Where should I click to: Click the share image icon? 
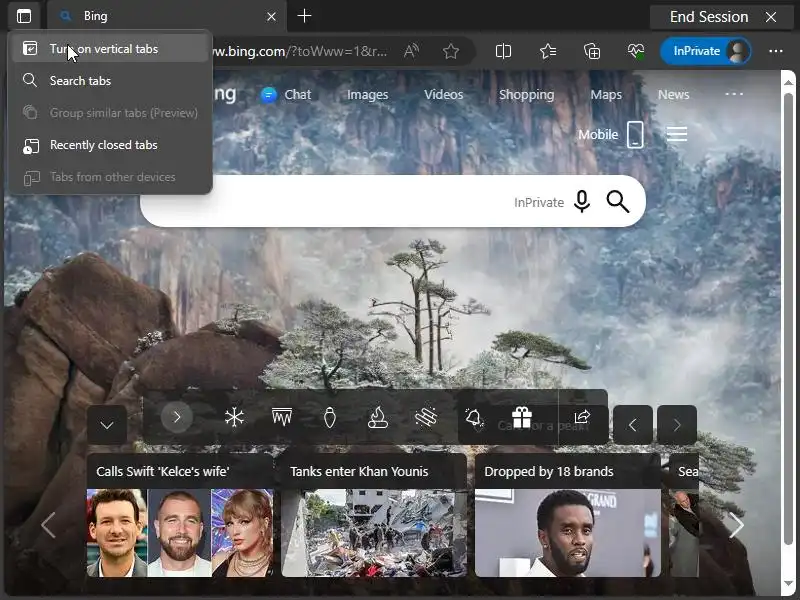[582, 417]
